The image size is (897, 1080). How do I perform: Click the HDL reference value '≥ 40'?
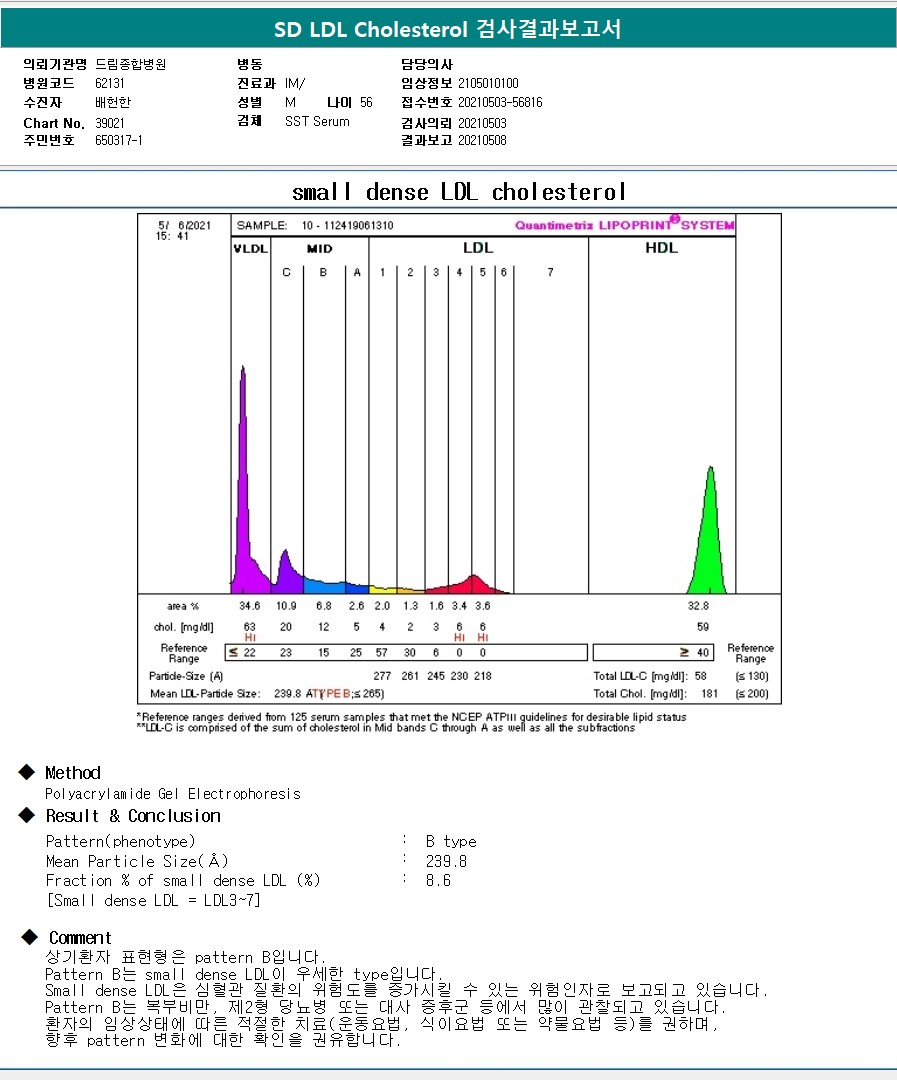[x=694, y=652]
